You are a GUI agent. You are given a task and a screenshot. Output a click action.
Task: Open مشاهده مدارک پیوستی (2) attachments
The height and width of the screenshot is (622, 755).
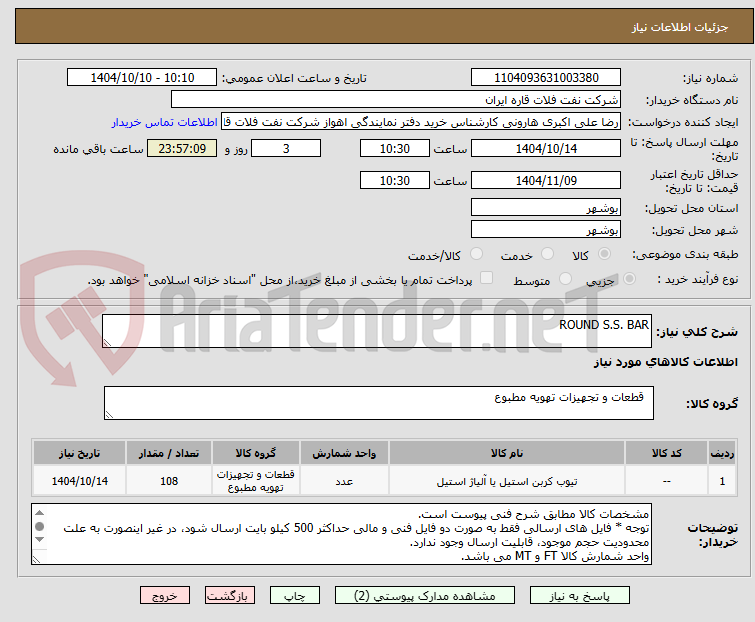pos(424,596)
